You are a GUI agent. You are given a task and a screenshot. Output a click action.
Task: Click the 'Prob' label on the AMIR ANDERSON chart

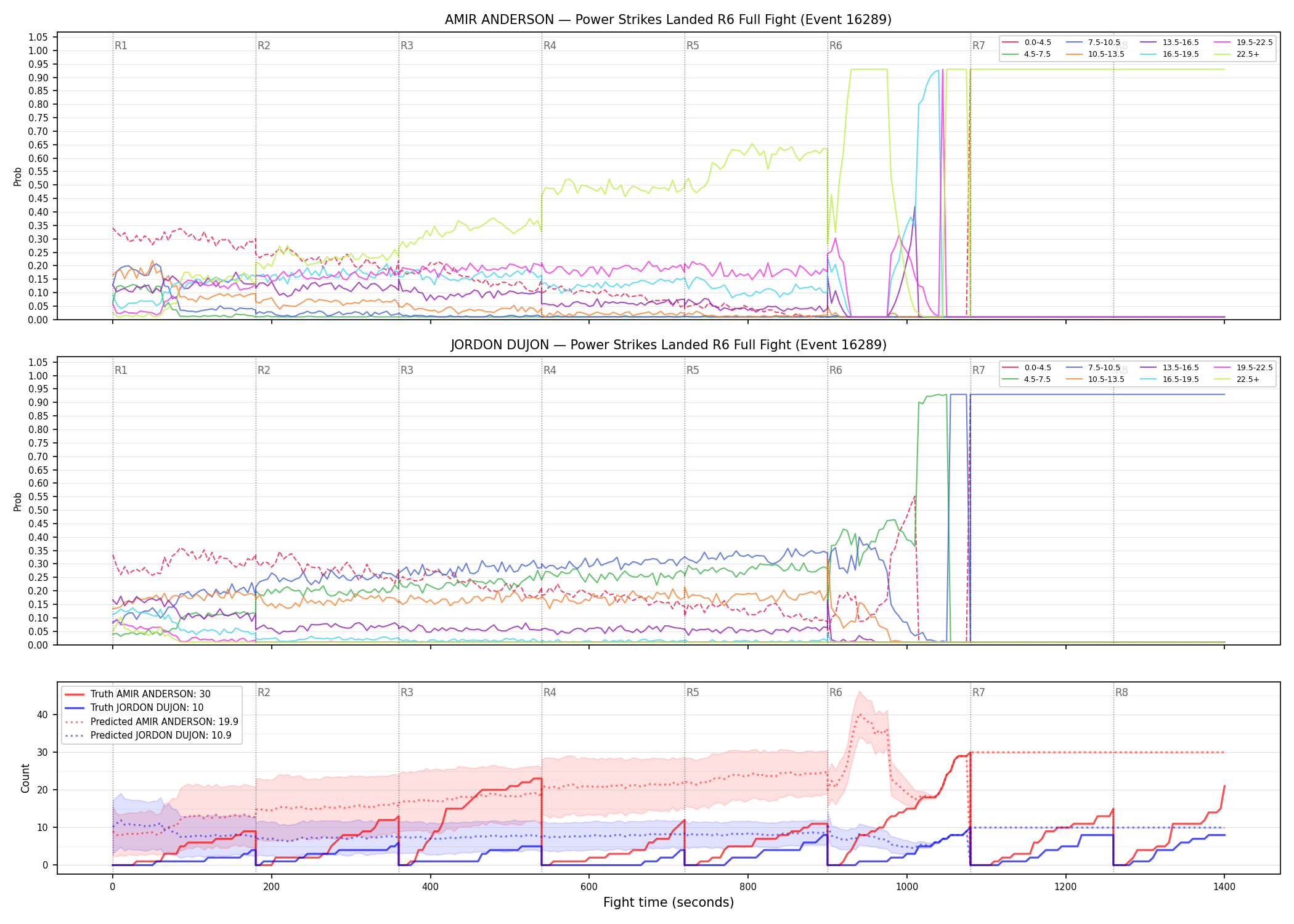coord(18,176)
